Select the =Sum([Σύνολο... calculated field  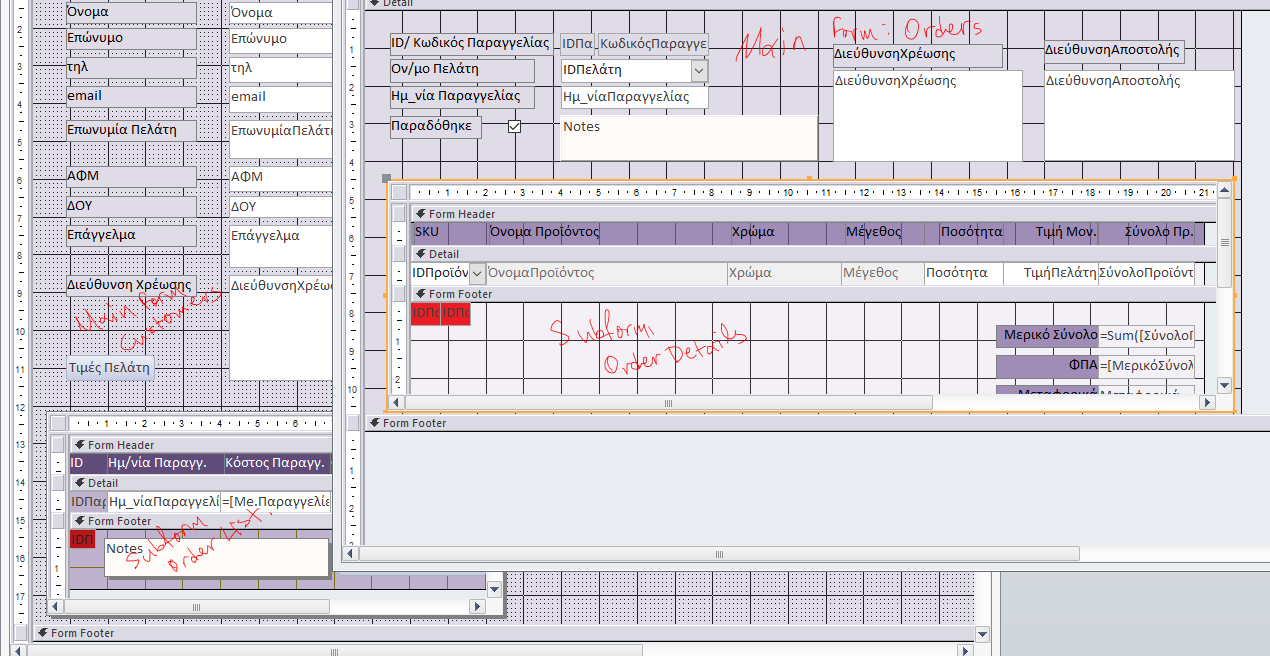pos(1146,336)
